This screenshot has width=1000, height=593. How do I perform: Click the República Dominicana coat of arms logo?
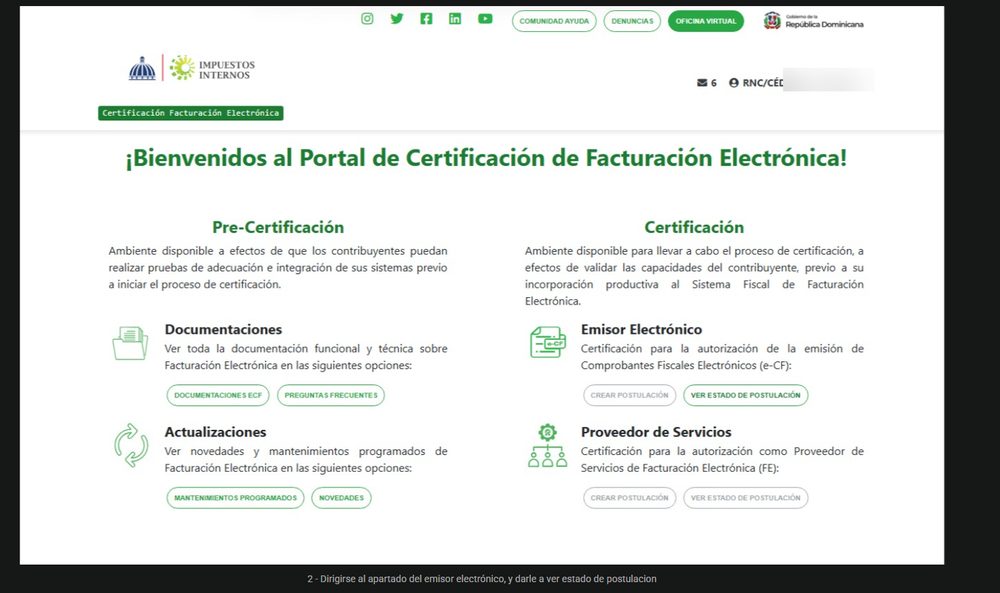772,21
